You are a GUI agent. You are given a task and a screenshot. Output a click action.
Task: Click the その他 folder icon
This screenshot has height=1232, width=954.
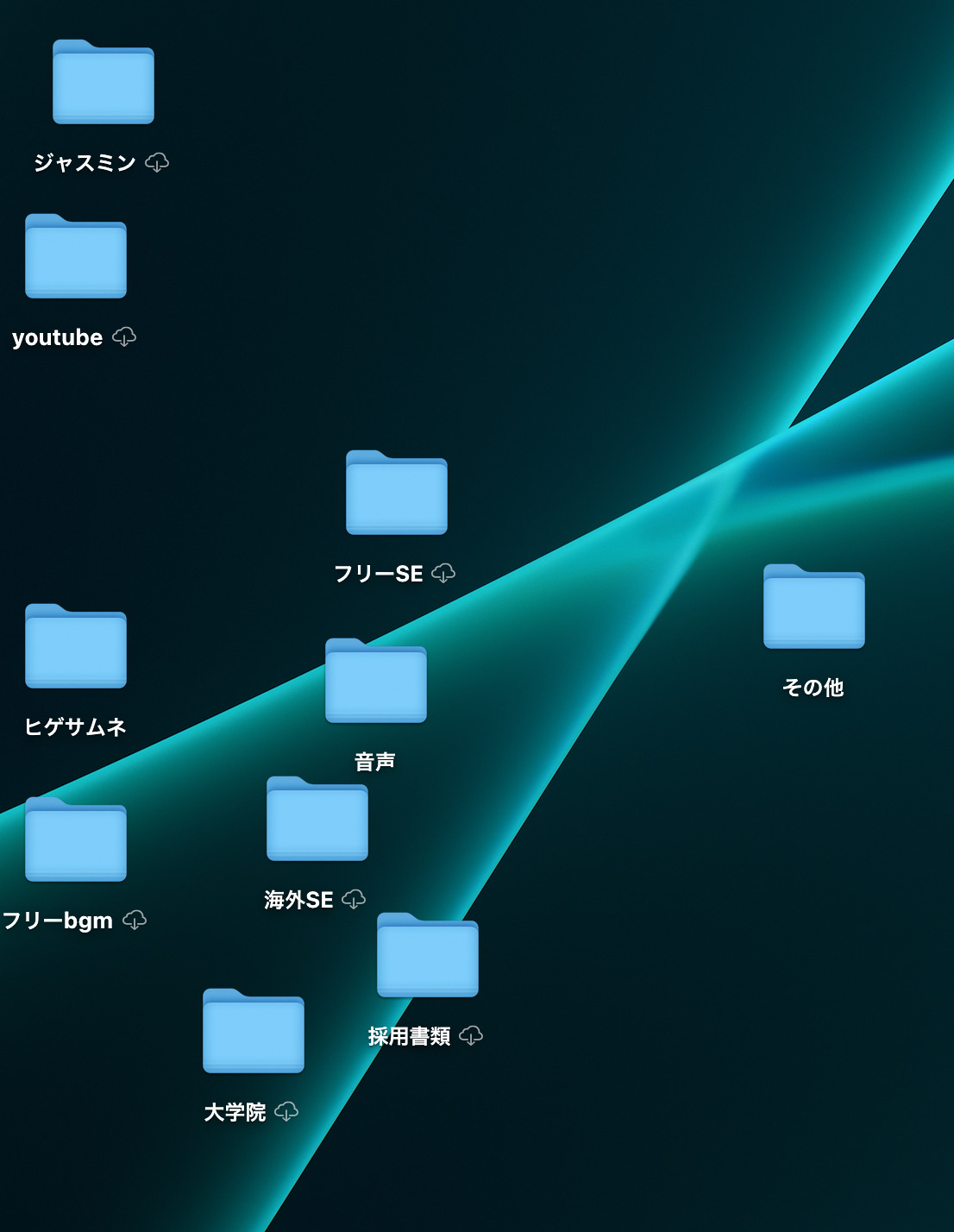[x=813, y=607]
